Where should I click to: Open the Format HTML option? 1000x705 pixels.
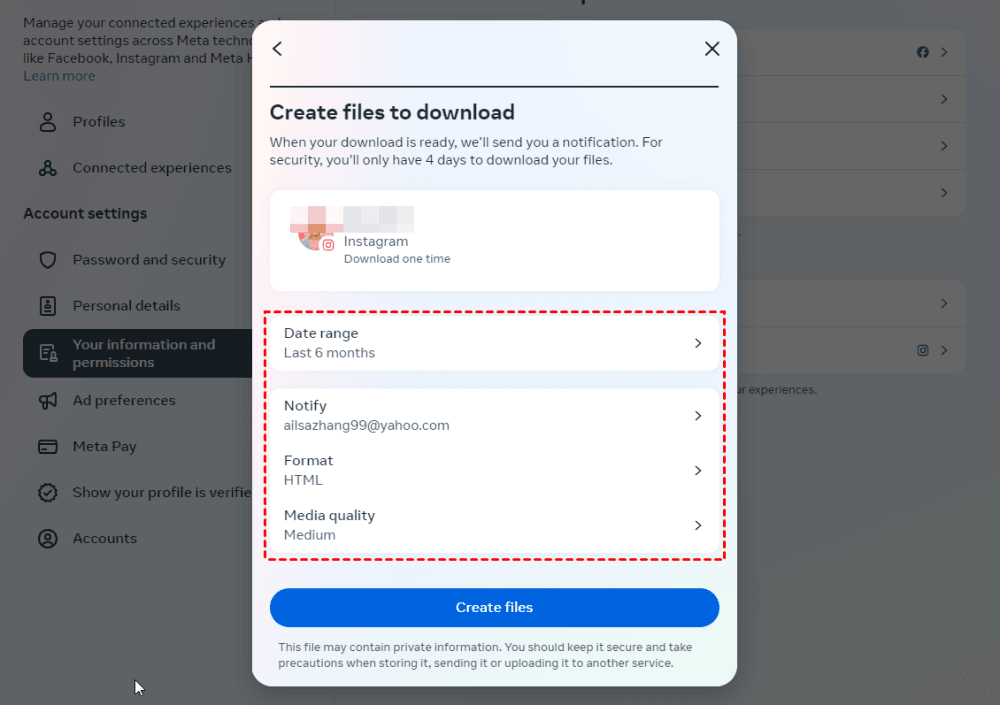[x=494, y=470]
